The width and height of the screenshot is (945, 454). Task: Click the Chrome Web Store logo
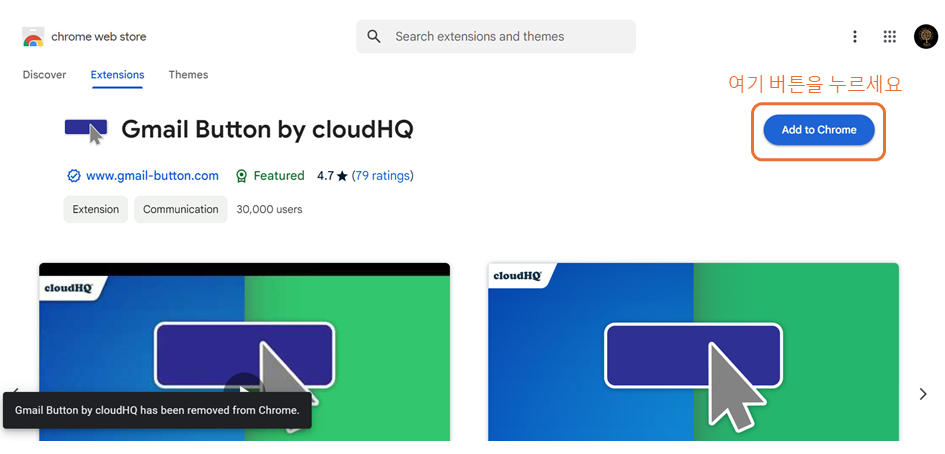[x=33, y=37]
